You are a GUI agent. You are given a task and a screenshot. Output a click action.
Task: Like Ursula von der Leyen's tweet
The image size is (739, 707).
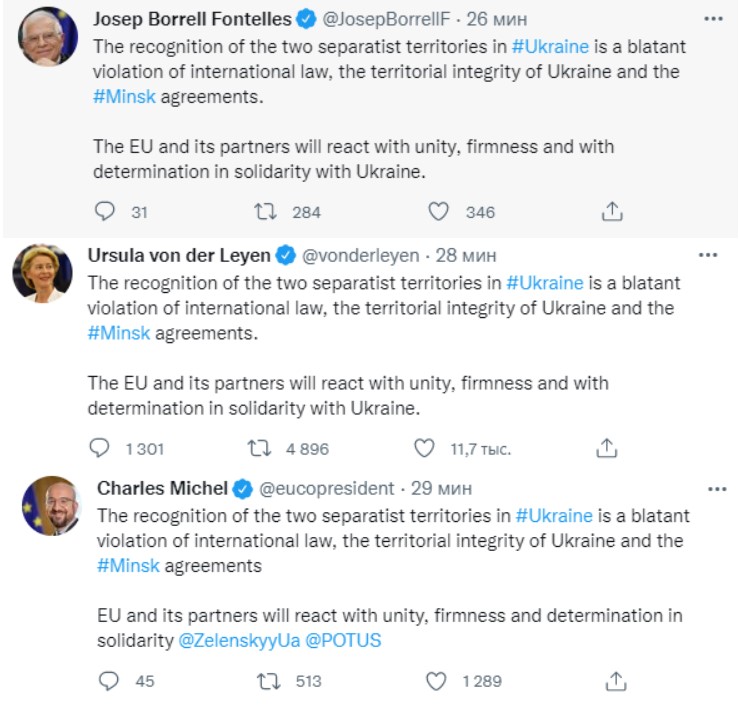(424, 448)
